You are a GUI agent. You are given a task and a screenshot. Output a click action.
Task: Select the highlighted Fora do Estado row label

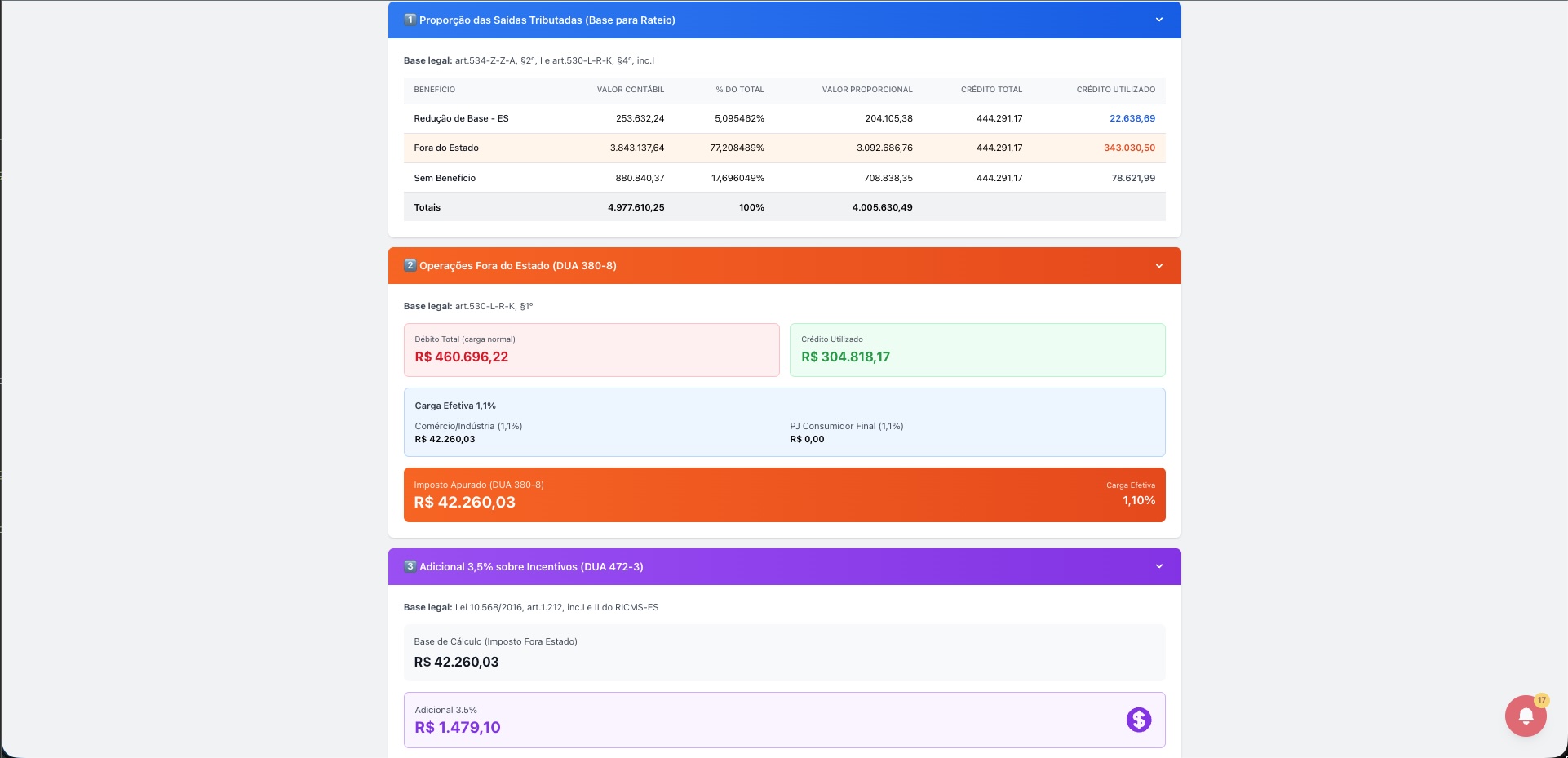(x=446, y=148)
